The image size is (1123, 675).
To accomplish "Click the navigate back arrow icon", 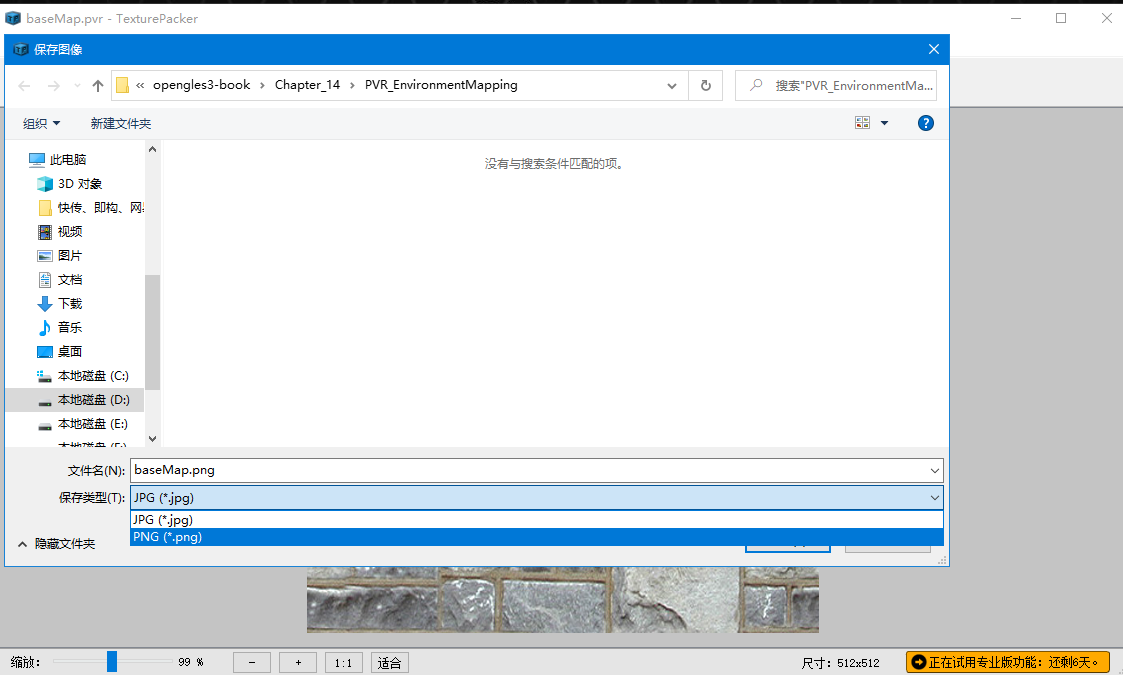I will (x=24, y=85).
